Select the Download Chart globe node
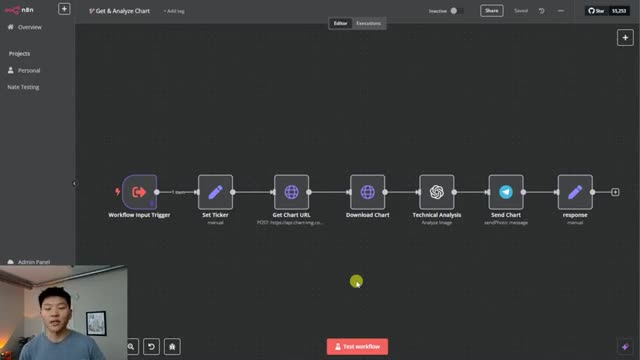Screen dimensions: 640x360 [367, 192]
